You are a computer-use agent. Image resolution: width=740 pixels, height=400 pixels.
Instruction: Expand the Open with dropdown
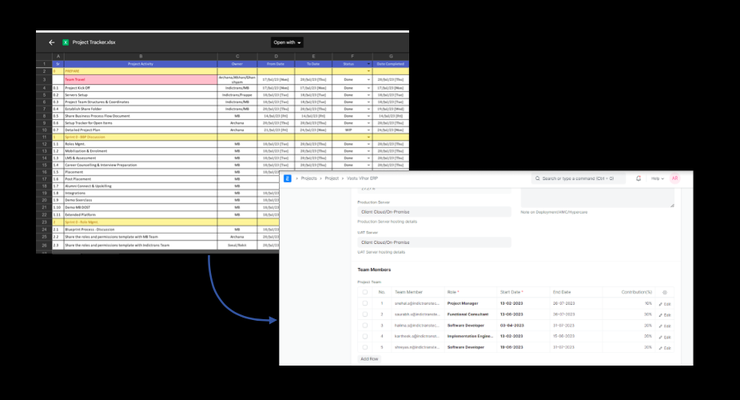click(287, 43)
